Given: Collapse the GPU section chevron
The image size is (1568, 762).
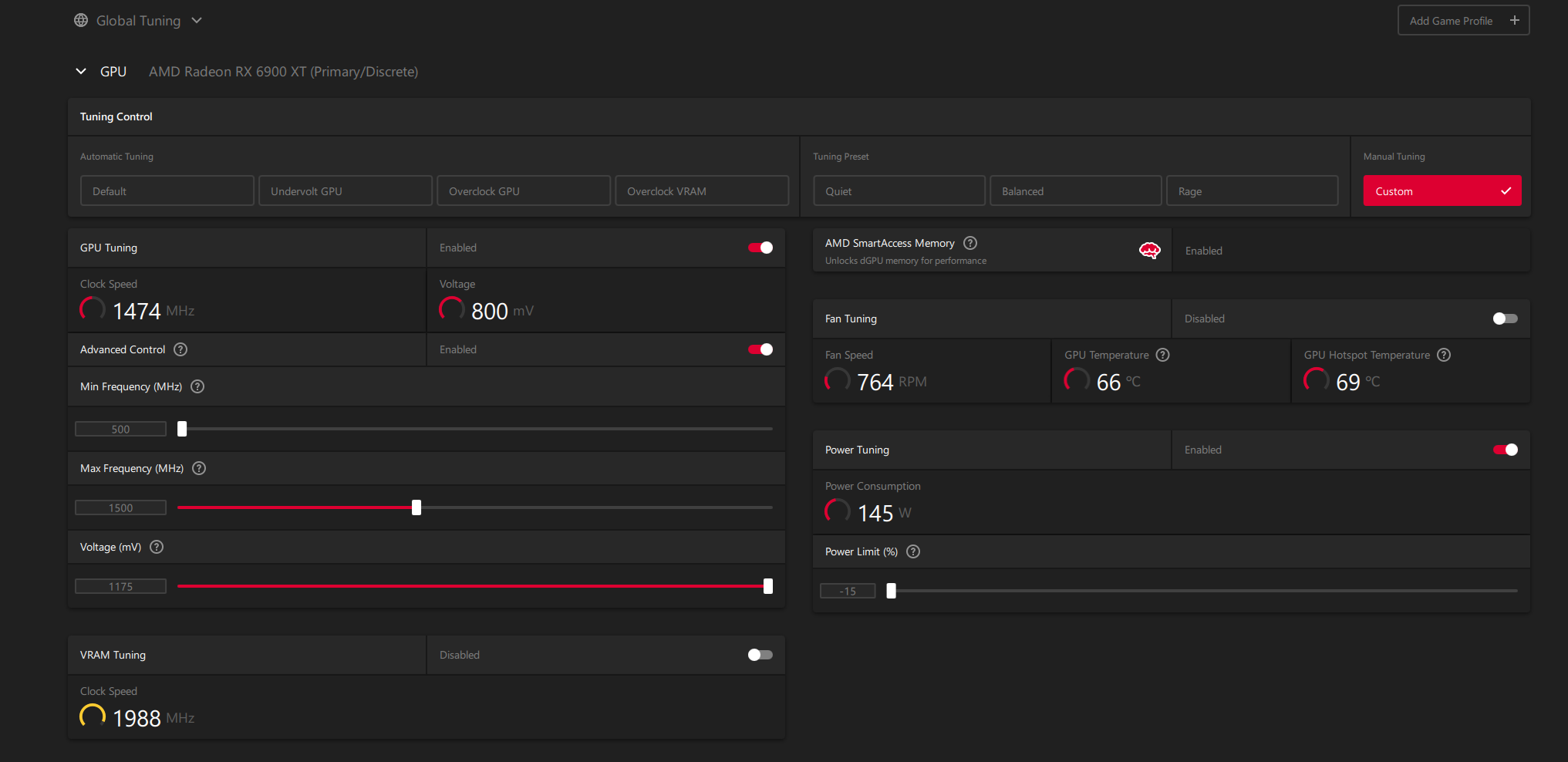Looking at the screenshot, I should coord(81,72).
